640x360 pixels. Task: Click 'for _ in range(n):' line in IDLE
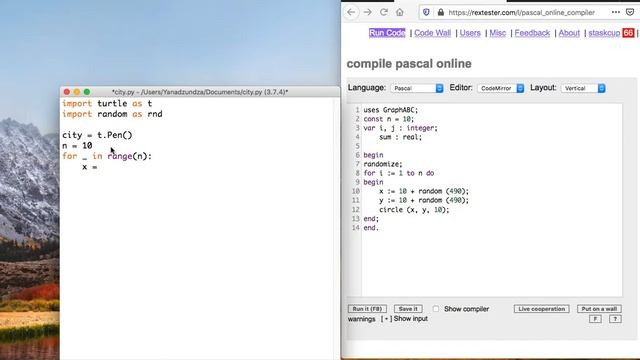107,156
